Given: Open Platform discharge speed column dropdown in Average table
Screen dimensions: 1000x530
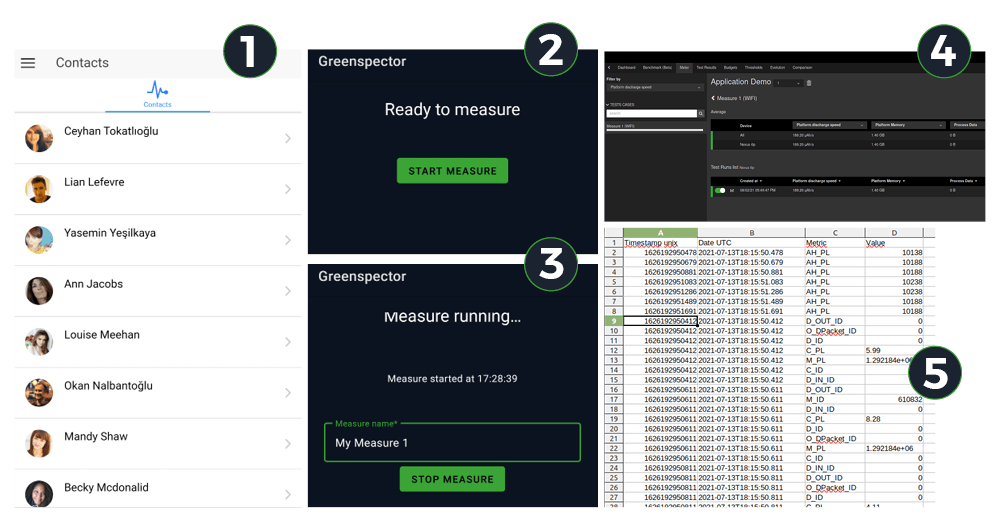Looking at the screenshot, I should [x=830, y=125].
